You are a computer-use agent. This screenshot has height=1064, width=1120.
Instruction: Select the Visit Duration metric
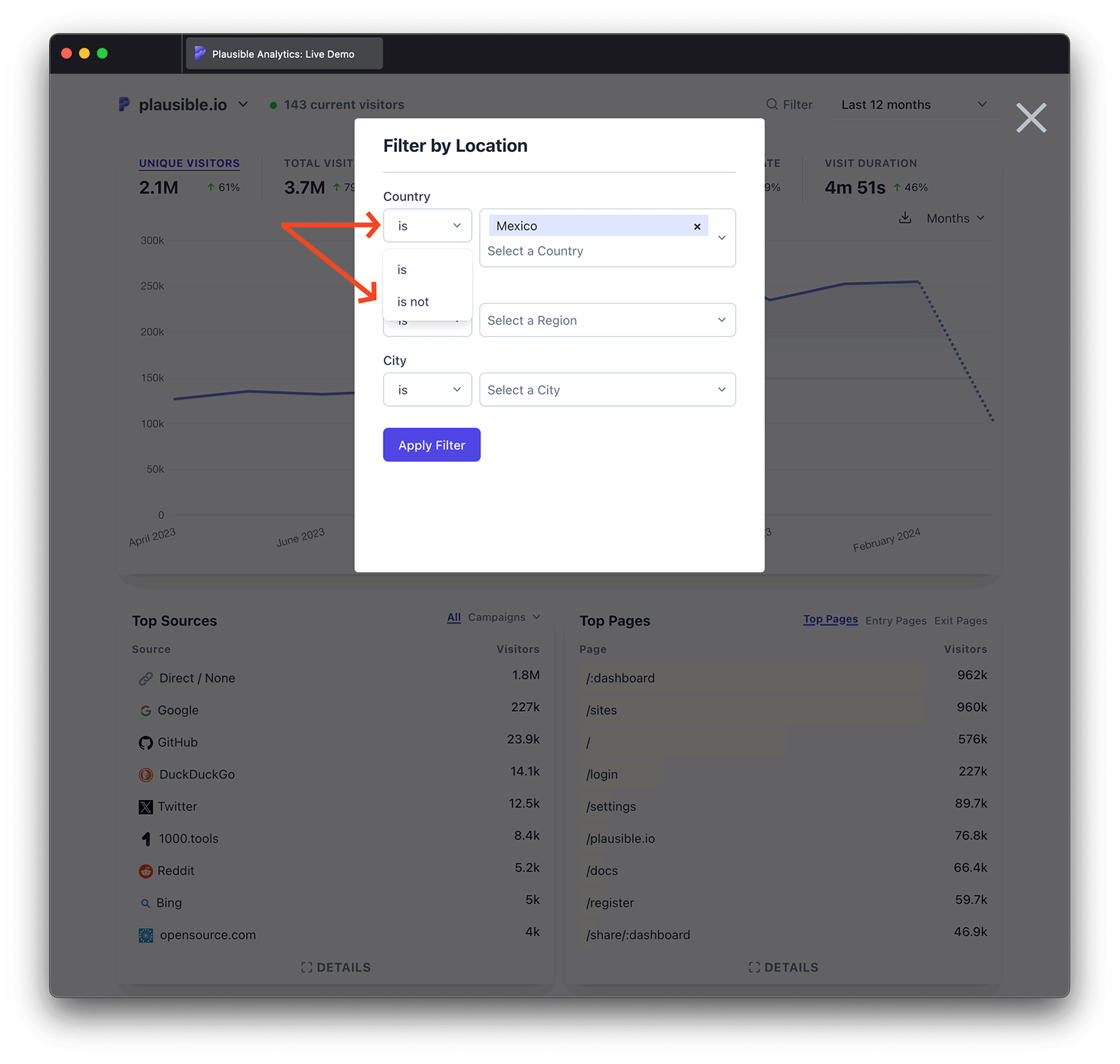870,163
